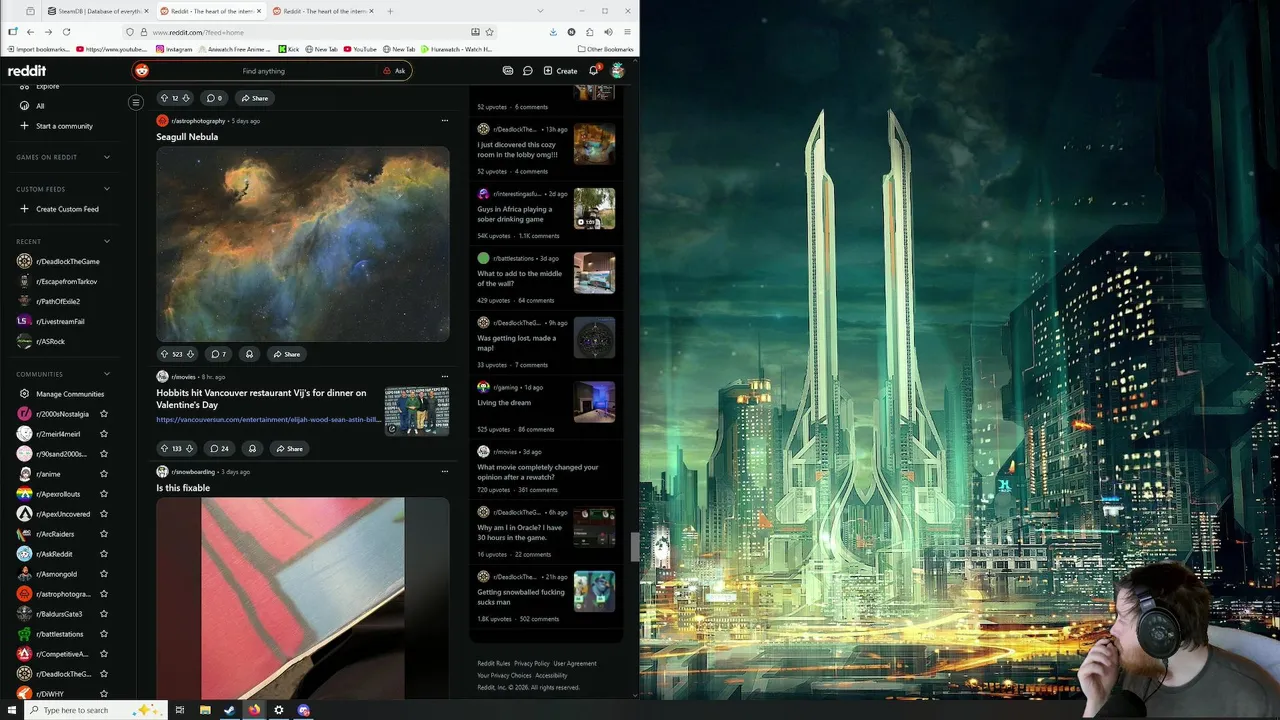Open the Firefox list all tabs dropdown
1280x720 pixels.
(x=540, y=11)
